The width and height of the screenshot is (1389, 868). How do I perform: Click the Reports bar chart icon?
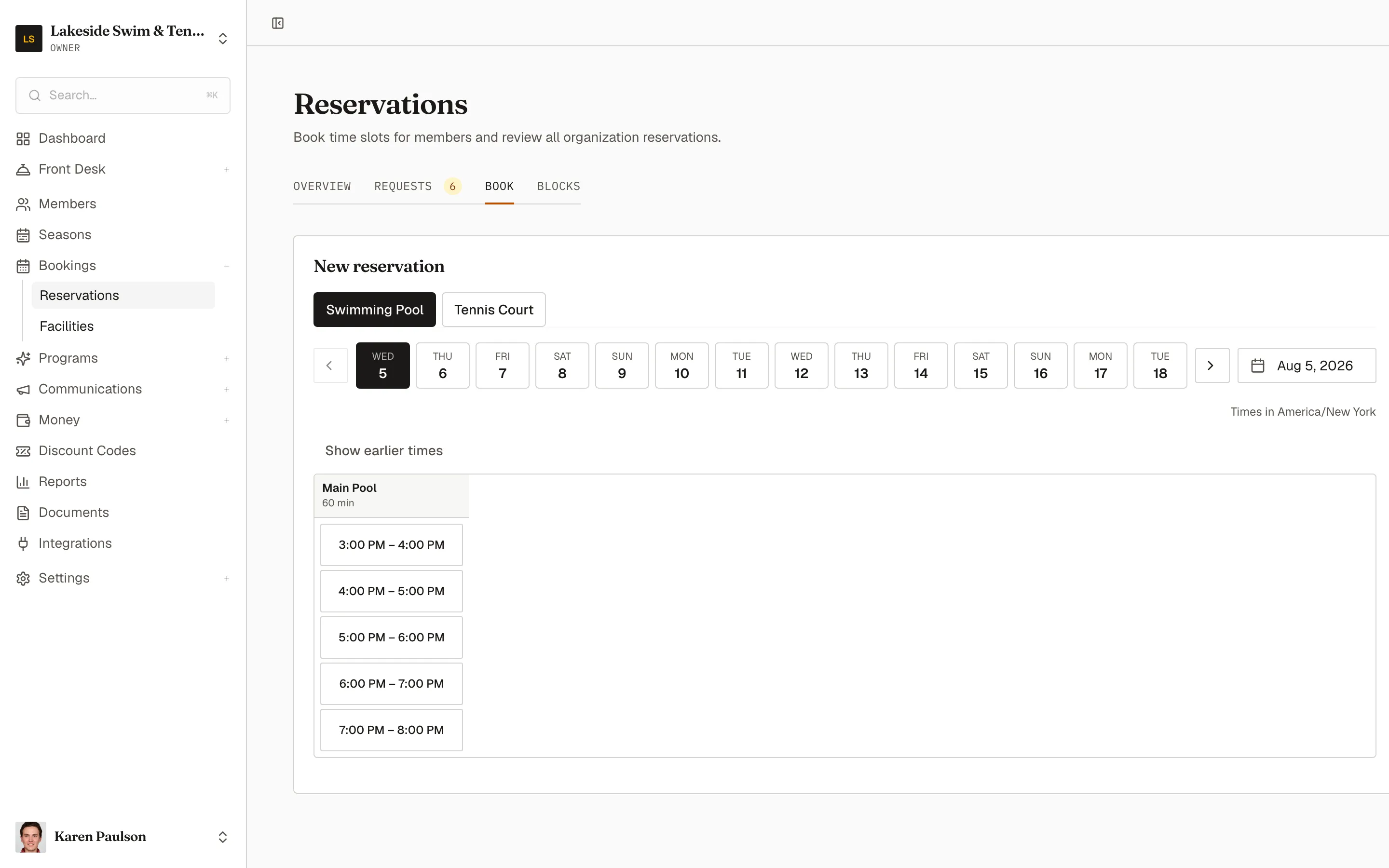tap(23, 482)
